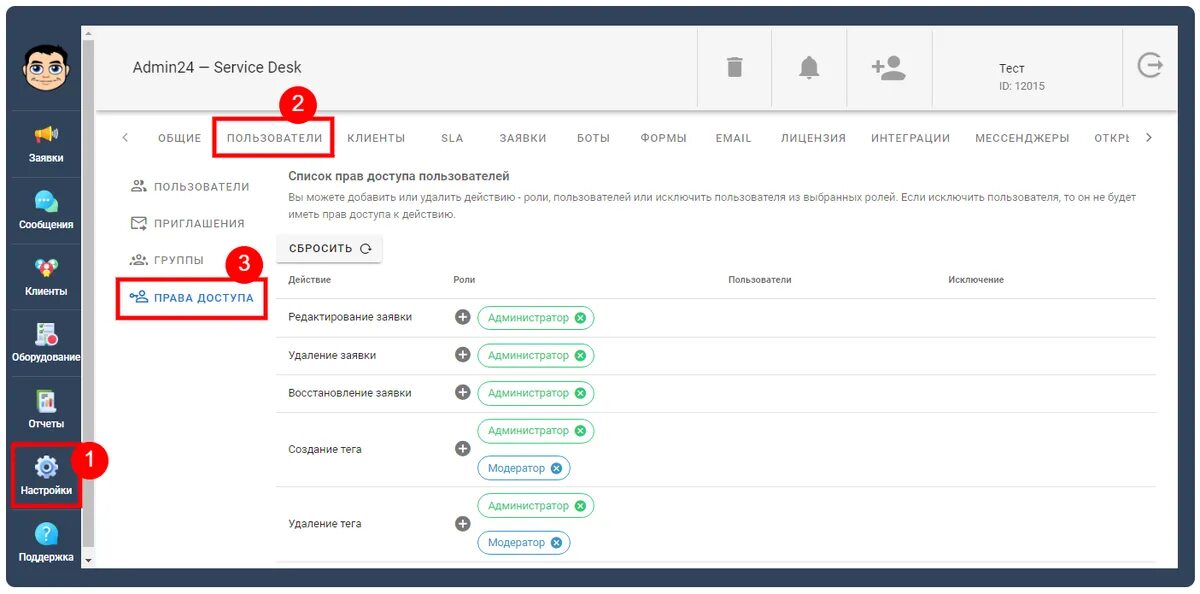Switch to the Мессенджеры tab
The image size is (1200, 594).
pyautogui.click(x=1022, y=138)
